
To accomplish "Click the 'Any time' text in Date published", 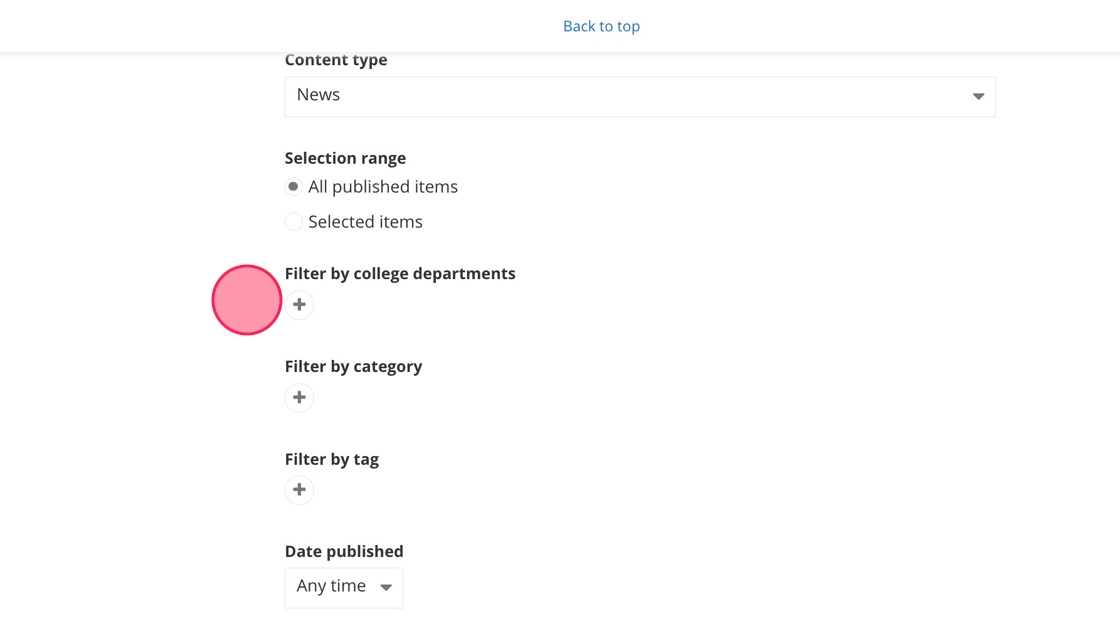I will pyautogui.click(x=331, y=586).
